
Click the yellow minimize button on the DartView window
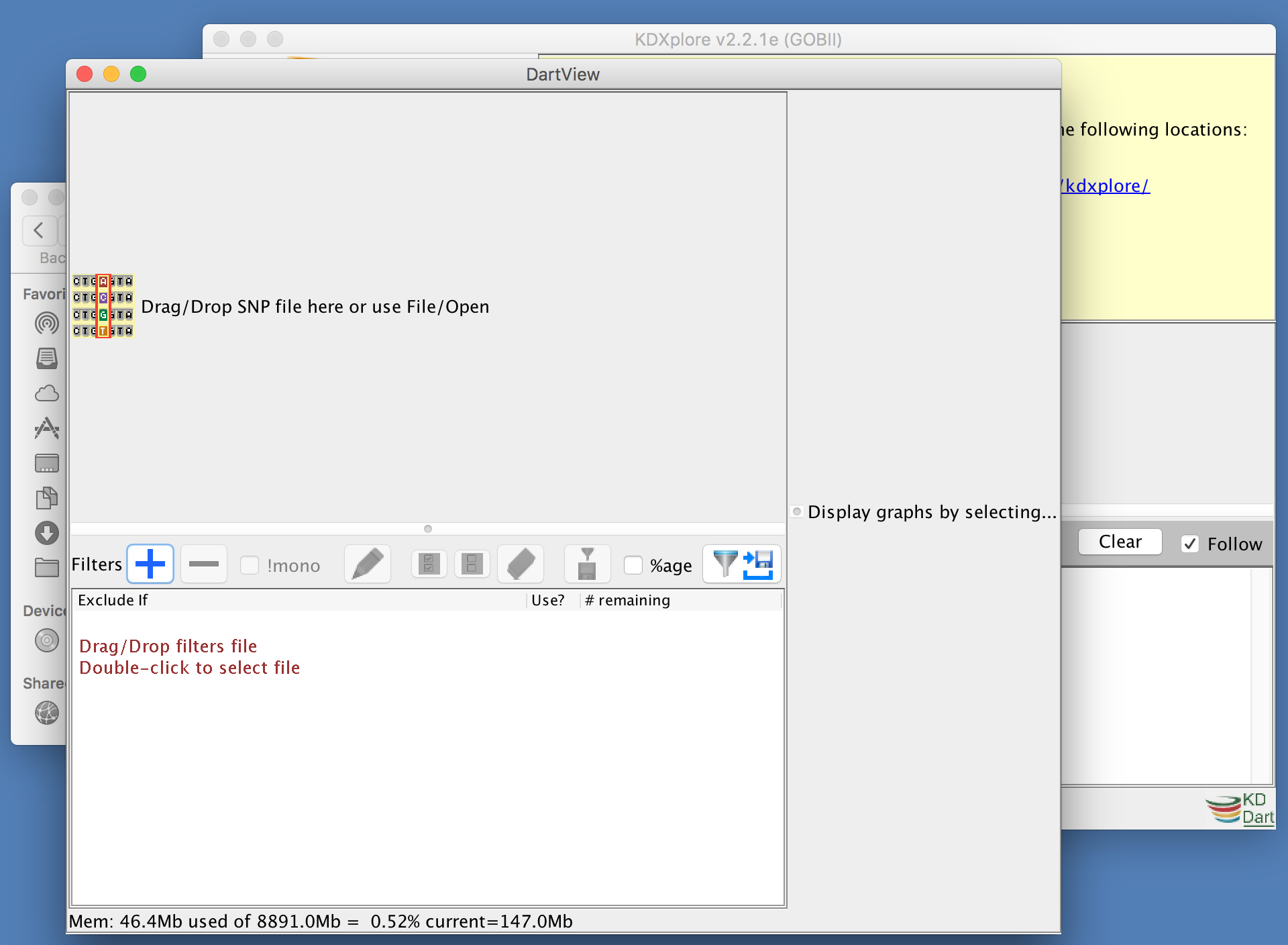tap(111, 74)
